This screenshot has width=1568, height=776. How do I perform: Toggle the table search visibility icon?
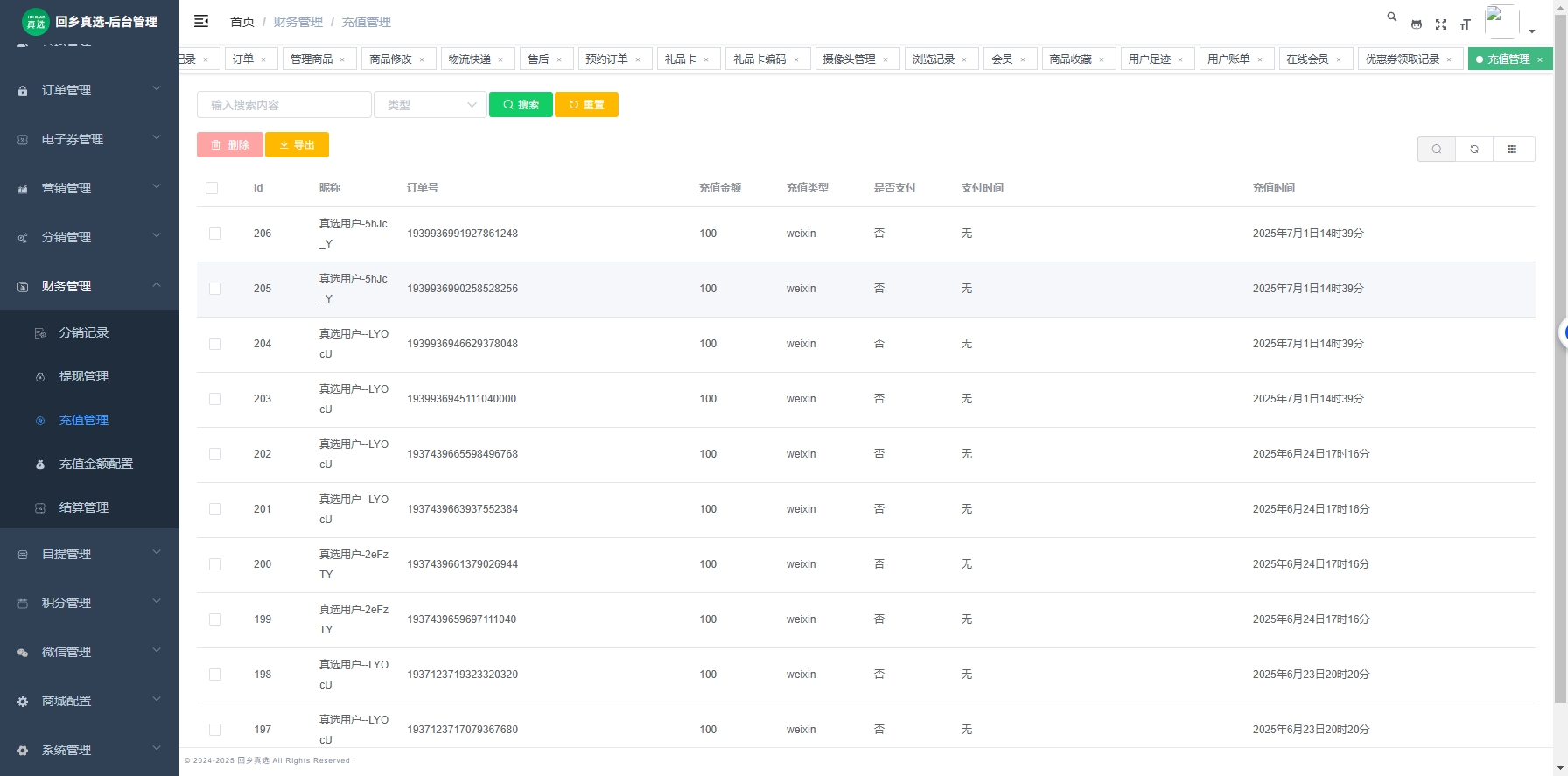coord(1437,150)
